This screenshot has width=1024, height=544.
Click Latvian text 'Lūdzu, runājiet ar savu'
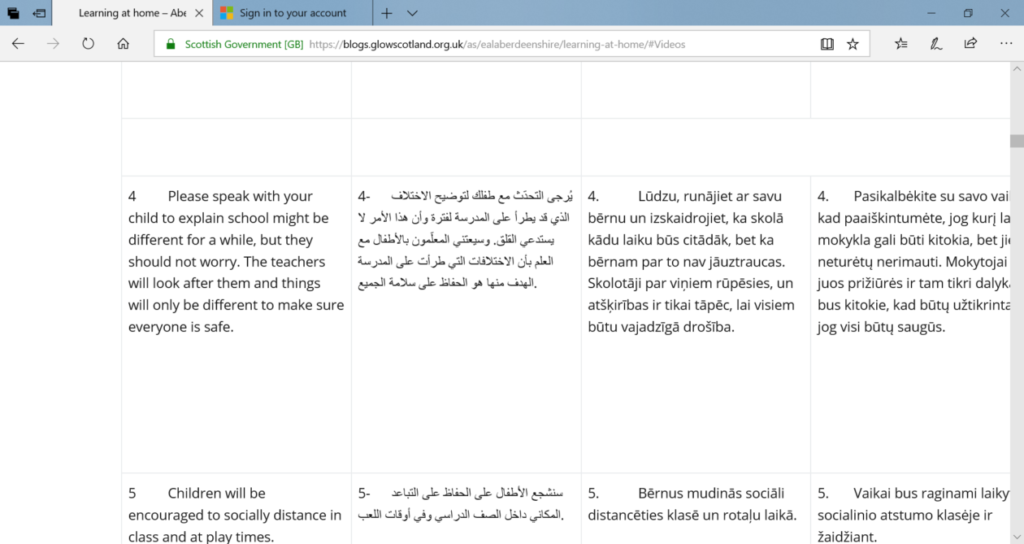pos(709,196)
